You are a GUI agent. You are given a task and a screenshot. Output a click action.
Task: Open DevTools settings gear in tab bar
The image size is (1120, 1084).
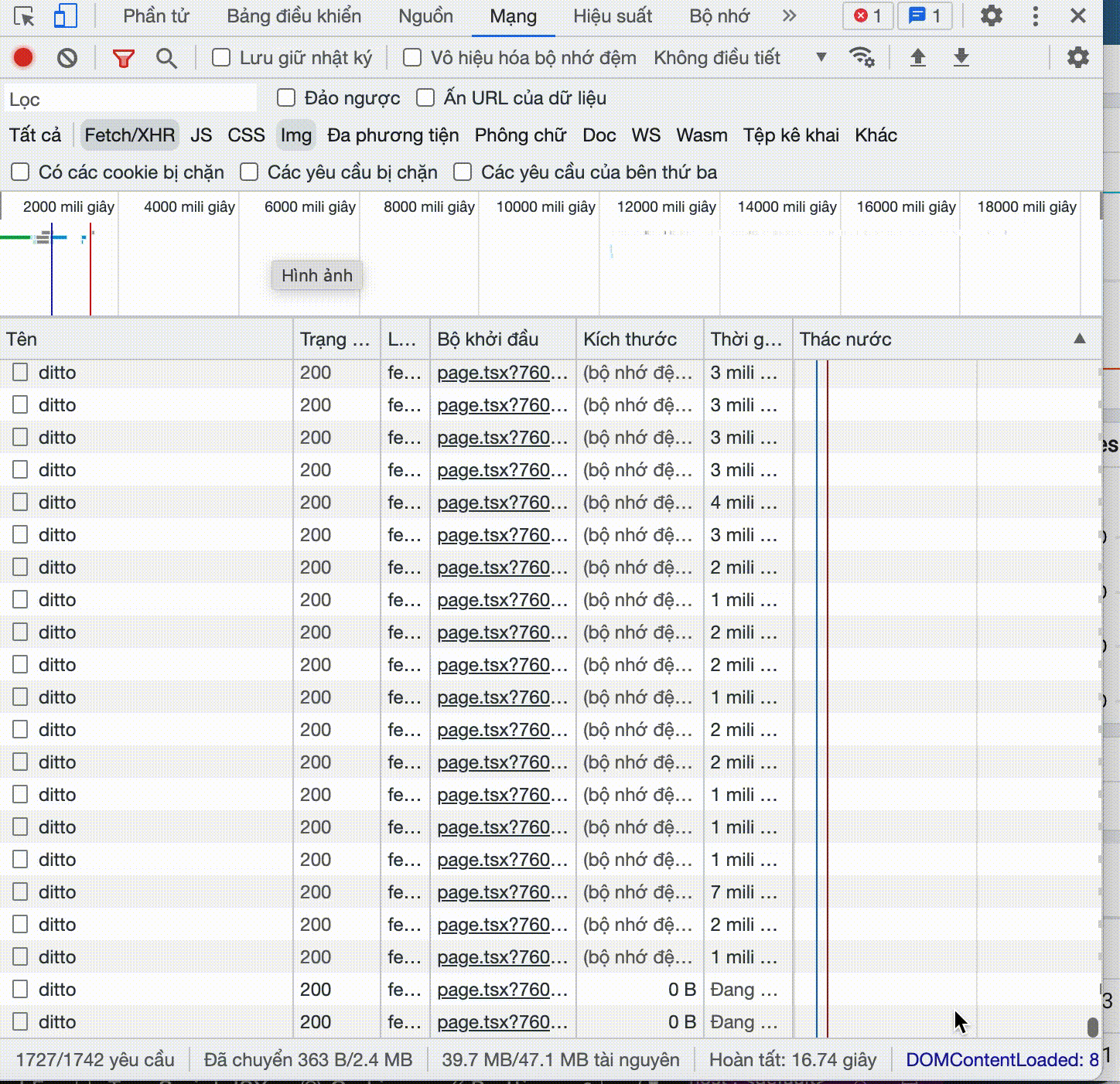(x=992, y=15)
